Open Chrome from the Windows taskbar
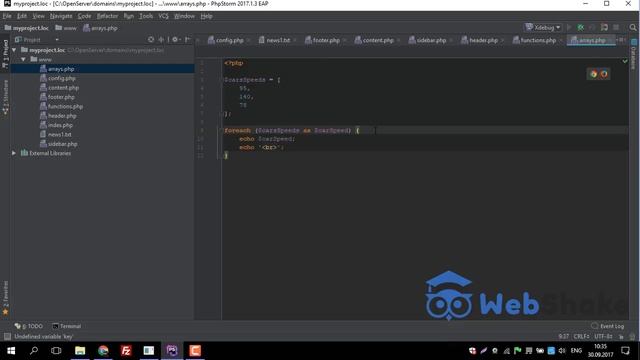 coord(103,351)
